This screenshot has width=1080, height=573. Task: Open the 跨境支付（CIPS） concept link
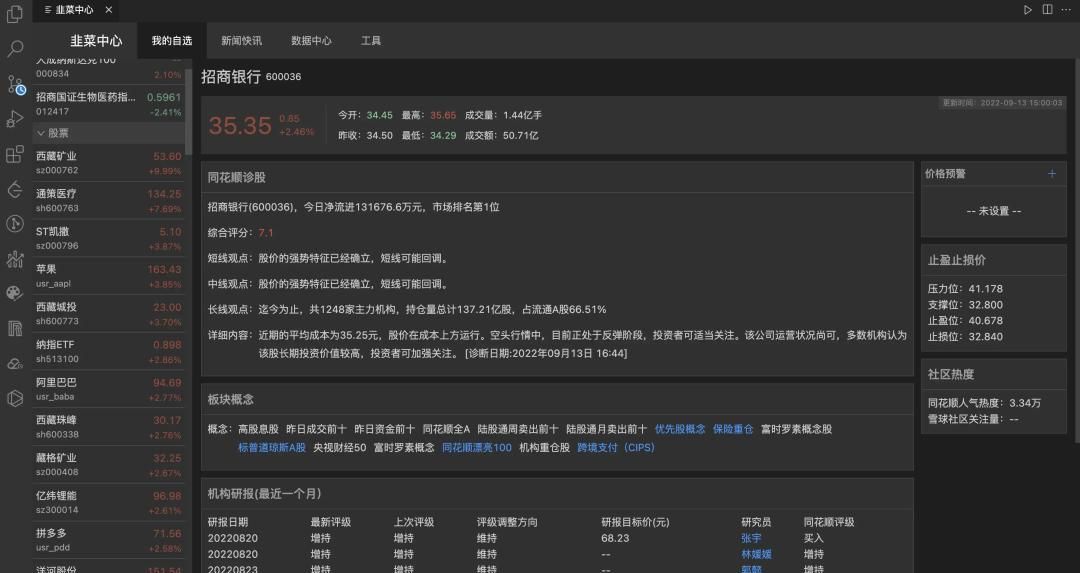[x=616, y=448]
